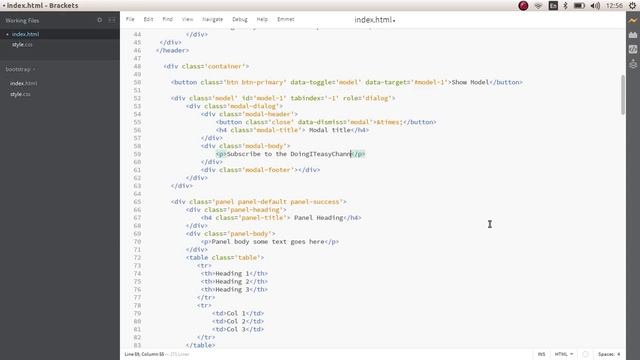Toggle INS insert/overwrite mode

(x=541, y=354)
